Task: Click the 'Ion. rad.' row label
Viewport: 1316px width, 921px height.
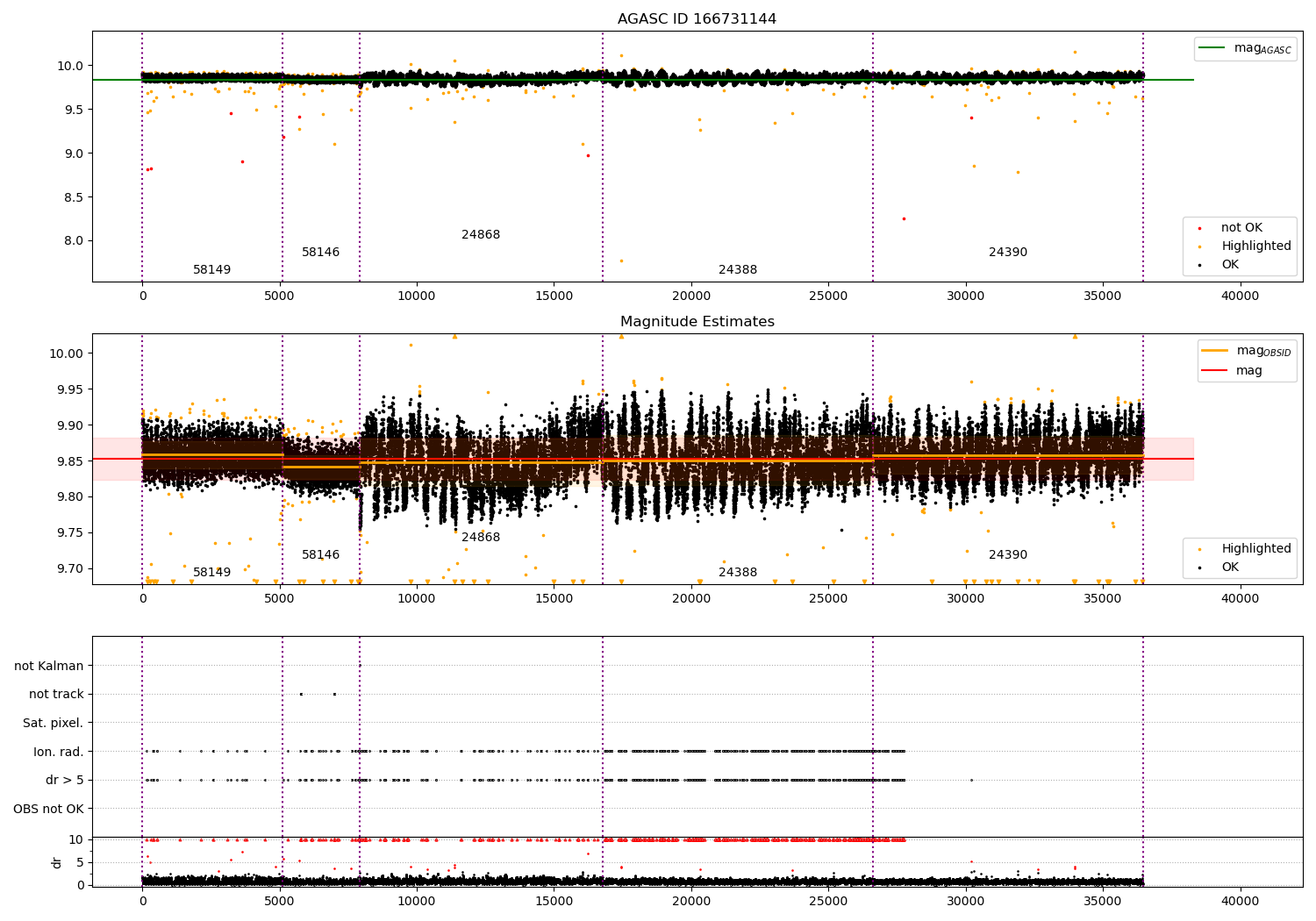Action: tap(59, 752)
